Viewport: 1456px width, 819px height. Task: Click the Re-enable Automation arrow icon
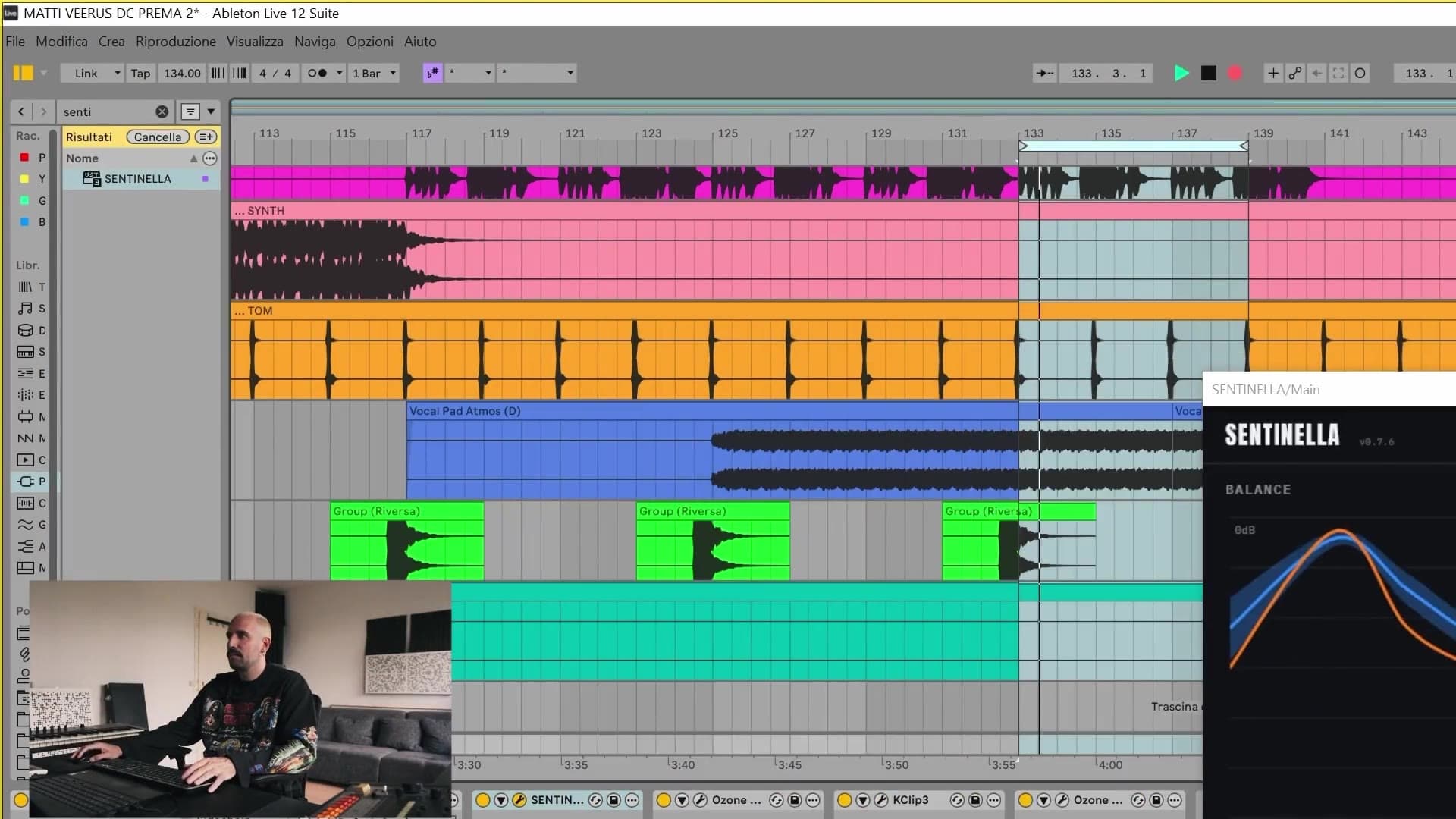(x=1317, y=73)
